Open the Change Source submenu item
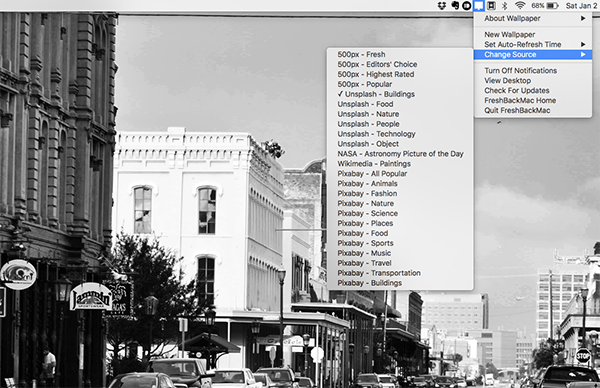The height and width of the screenshot is (388, 600). [x=533, y=54]
